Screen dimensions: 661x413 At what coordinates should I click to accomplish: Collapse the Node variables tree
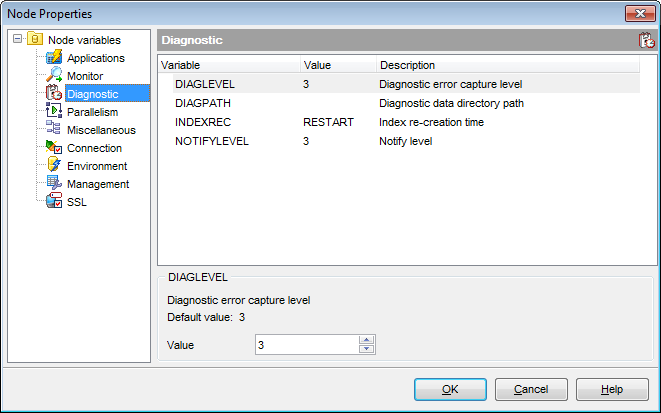click(17, 40)
